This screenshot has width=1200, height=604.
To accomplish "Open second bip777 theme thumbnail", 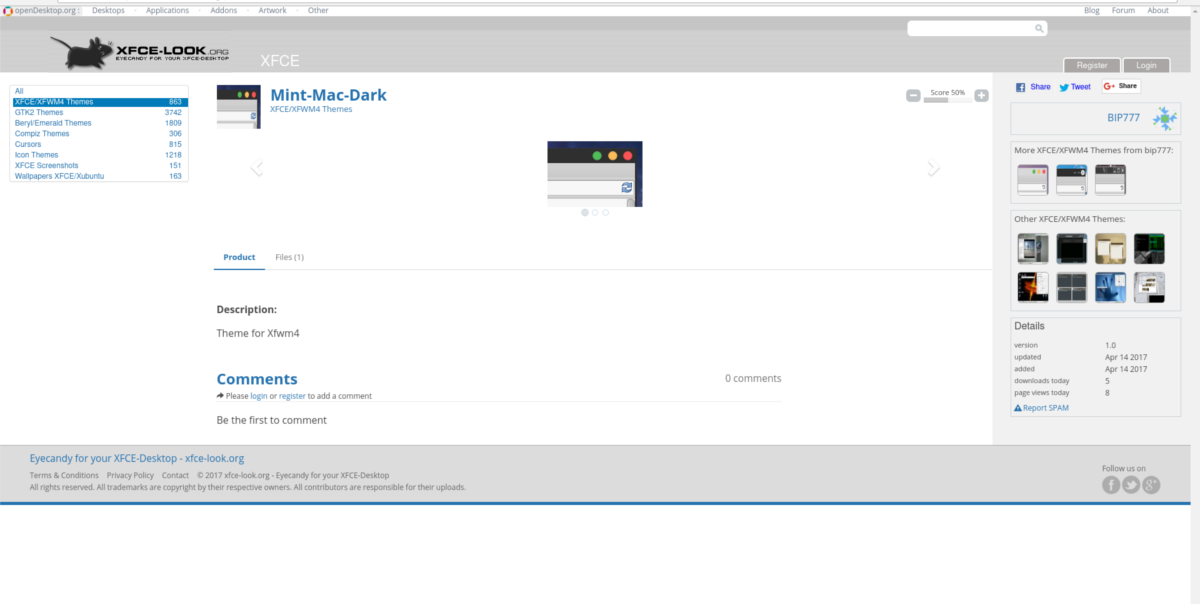I will coord(1072,179).
